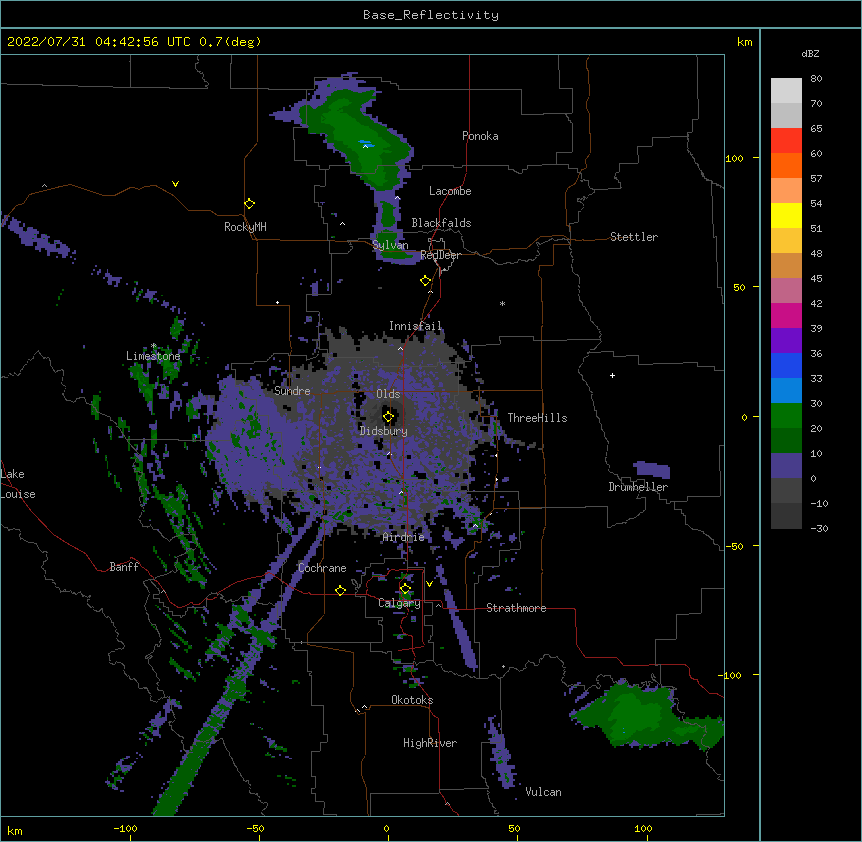Screen dimensions: 862x842
Task: Click the 100 tick on right axis
Action: (x=734, y=158)
